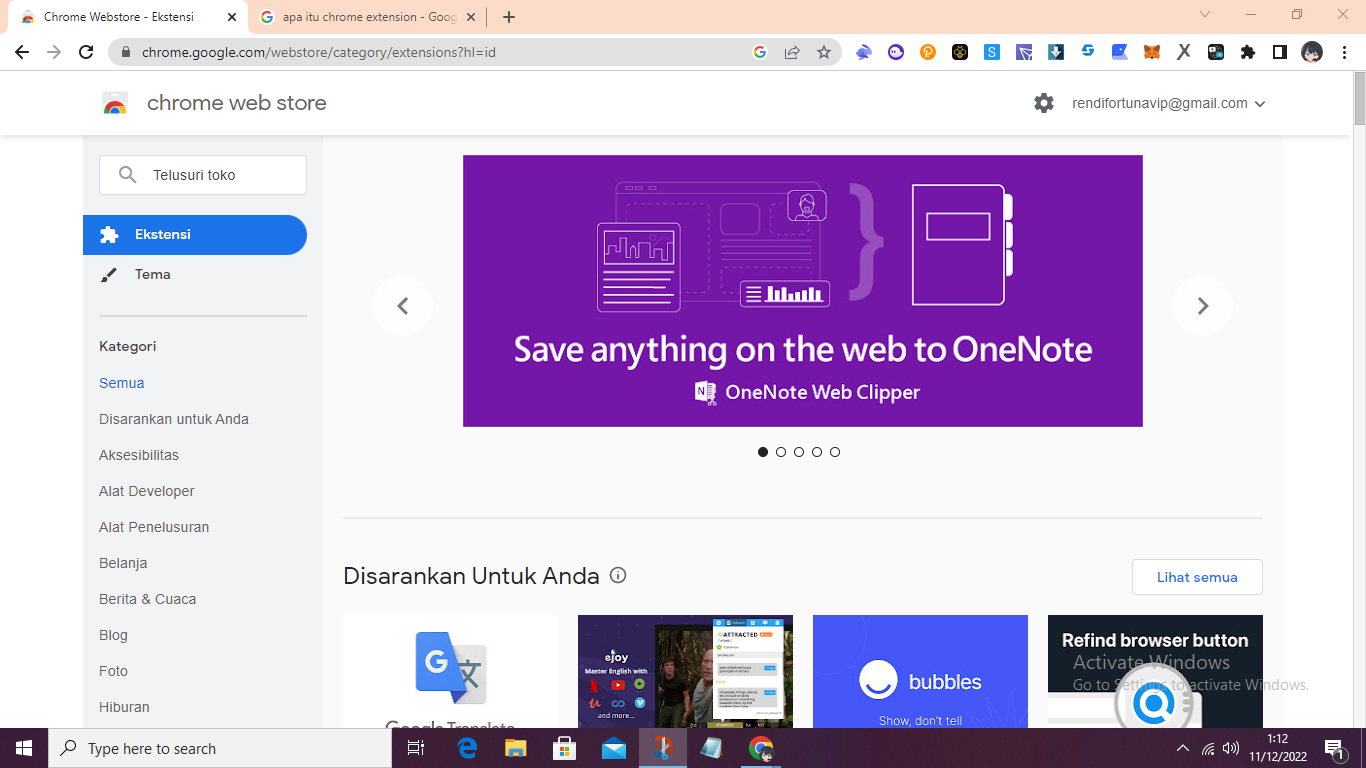
Task: Open the bubbles extension card
Action: 920,671
